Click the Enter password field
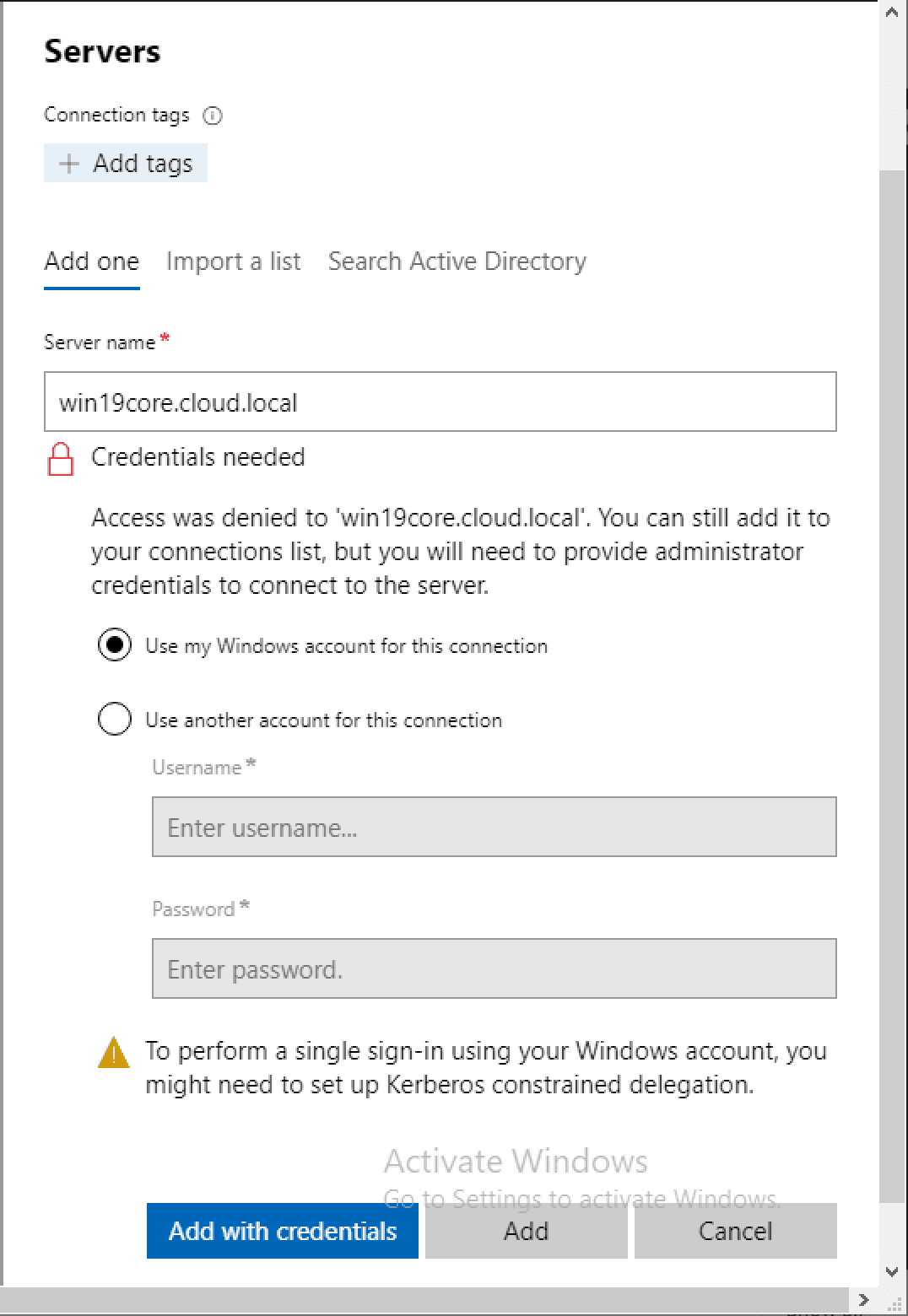The image size is (908, 1316). click(494, 968)
